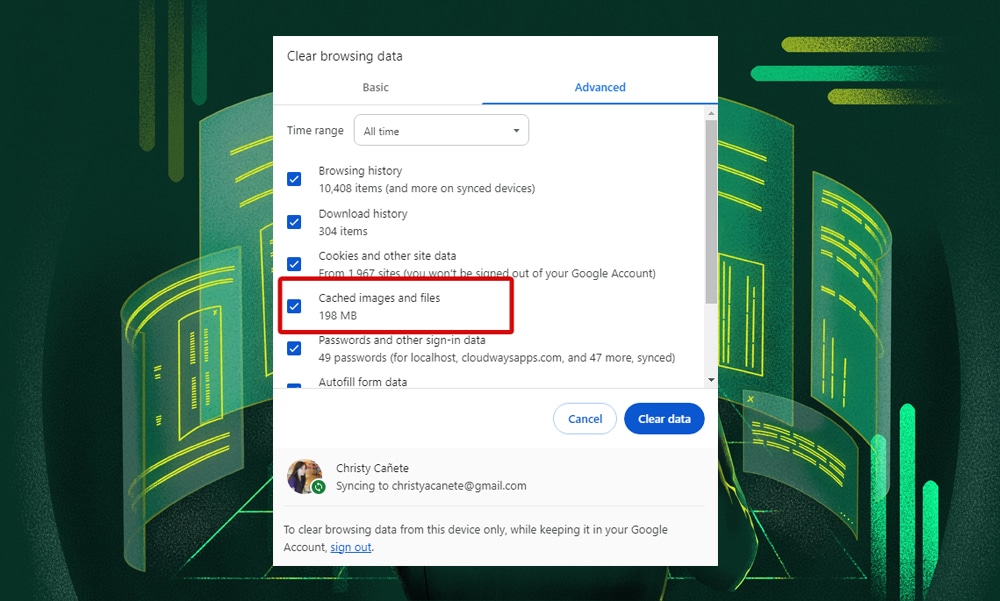Toggle the Autofill form data checkbox

(294, 385)
